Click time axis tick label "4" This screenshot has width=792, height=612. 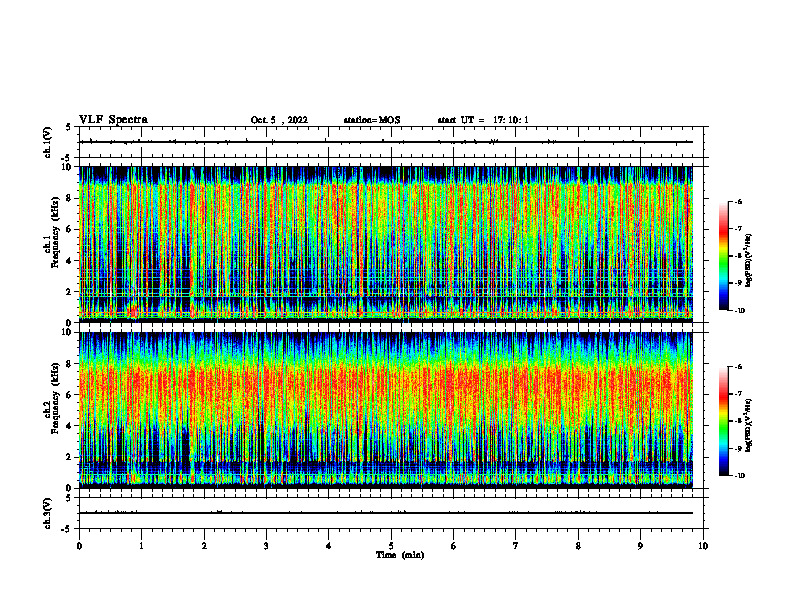tap(329, 546)
